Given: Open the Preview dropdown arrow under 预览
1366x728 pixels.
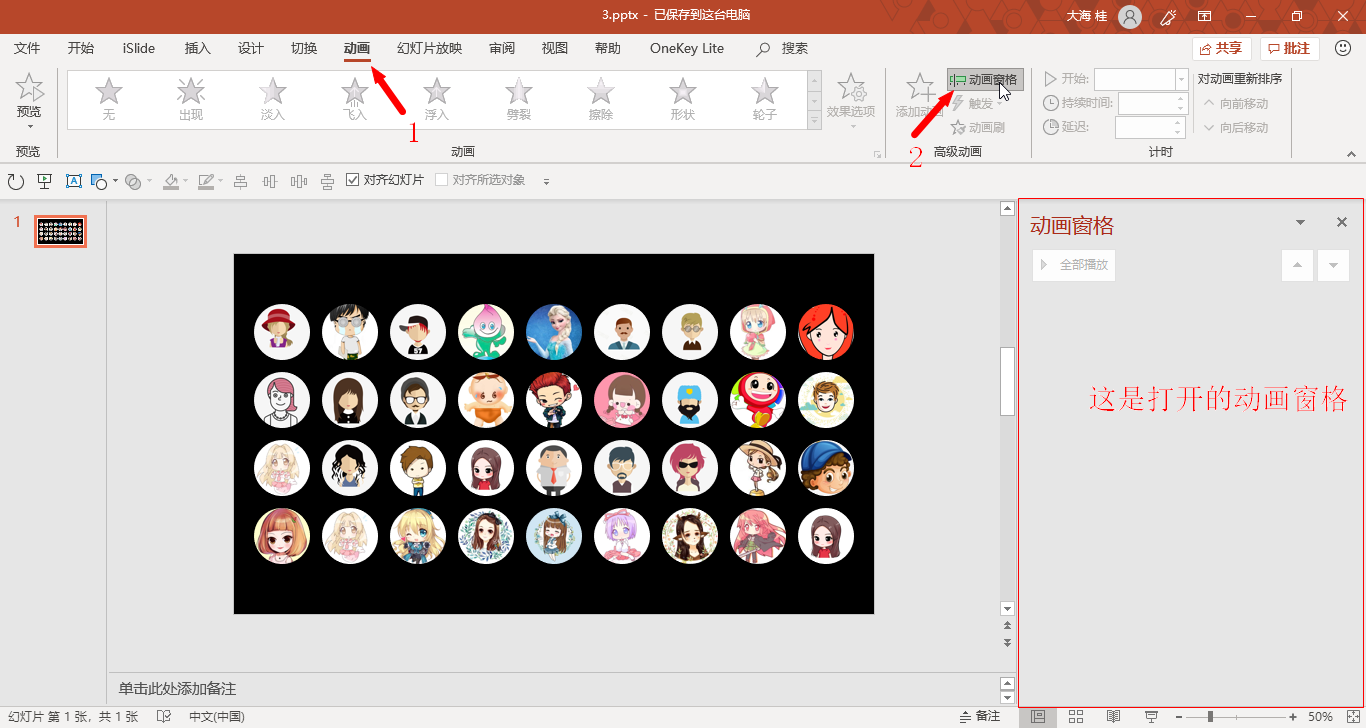Looking at the screenshot, I should [x=30, y=127].
